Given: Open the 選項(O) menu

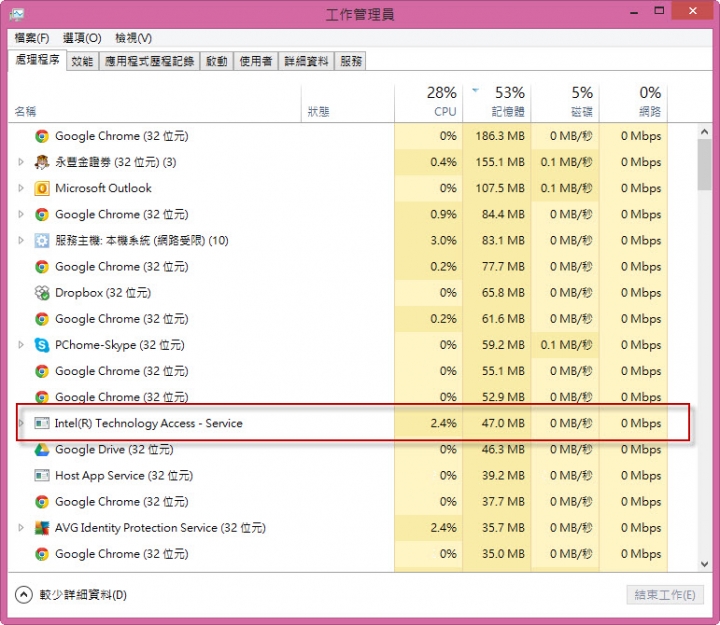Looking at the screenshot, I should coord(82,38).
